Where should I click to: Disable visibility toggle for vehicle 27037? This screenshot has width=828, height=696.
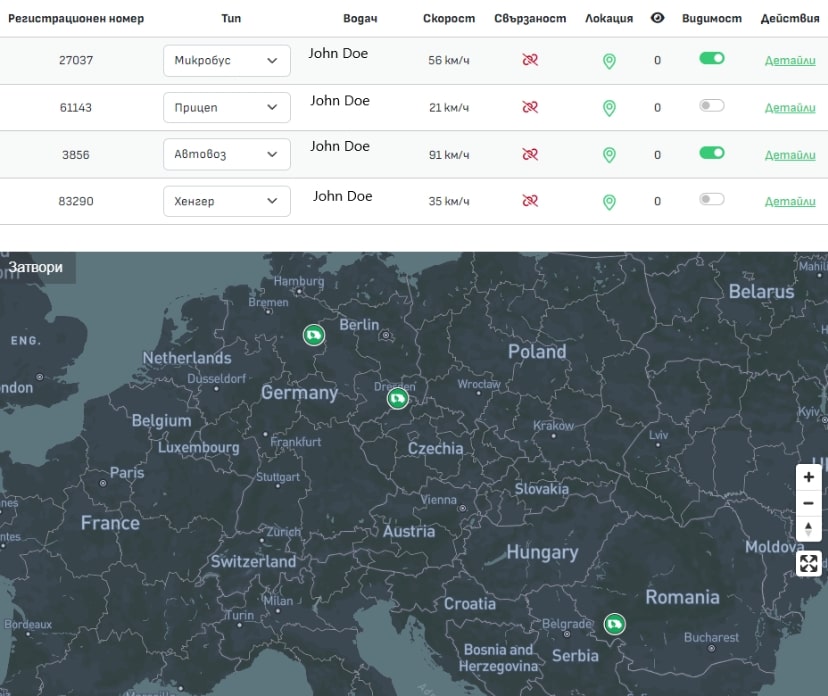pos(711,59)
